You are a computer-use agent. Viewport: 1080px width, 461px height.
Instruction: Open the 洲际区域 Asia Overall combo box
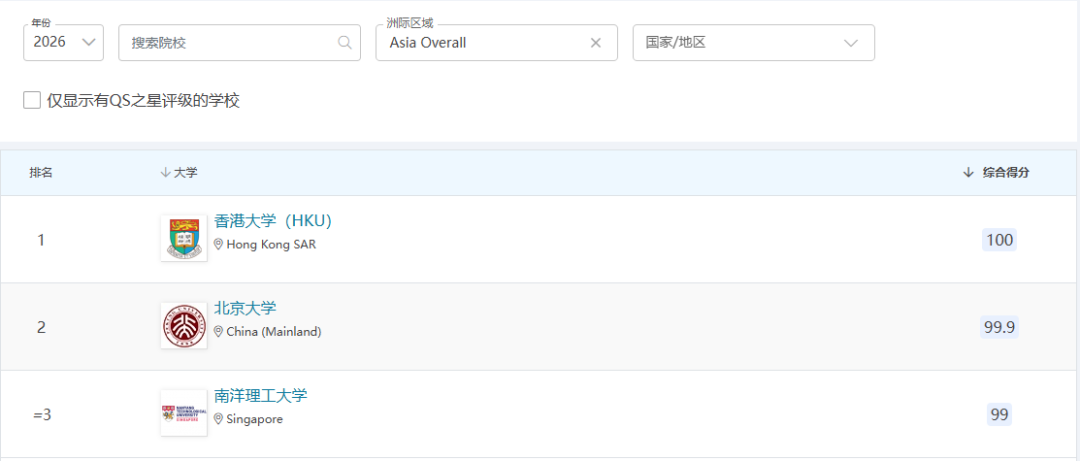click(480, 43)
